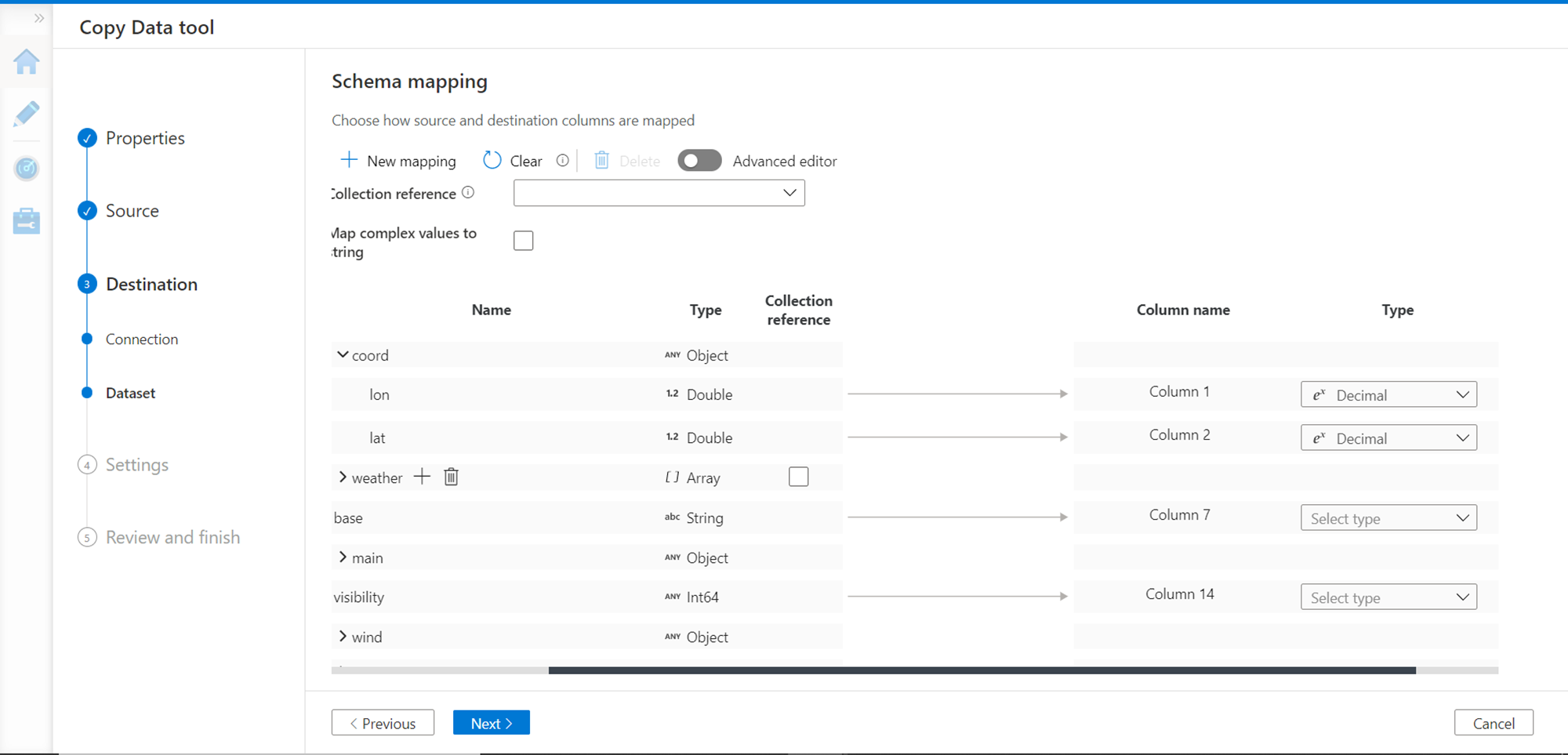Screen dimensions: 1568x755
Task: Open the Manage toolbox icon
Action: point(27,221)
